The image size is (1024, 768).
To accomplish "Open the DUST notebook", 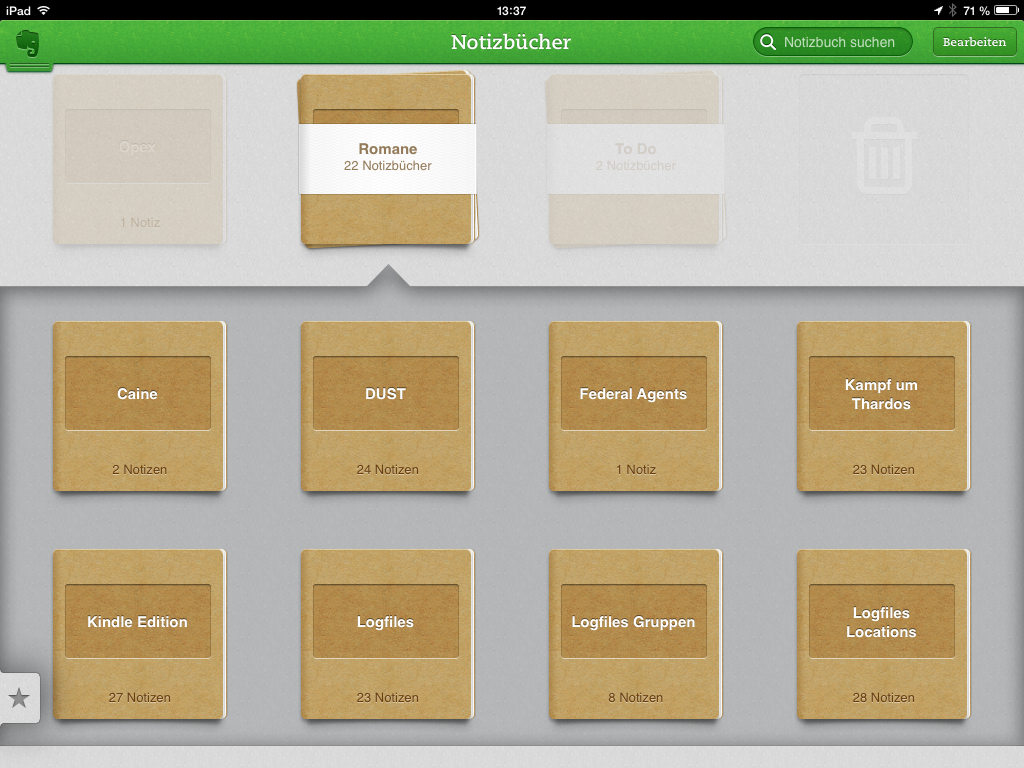I will click(x=386, y=406).
